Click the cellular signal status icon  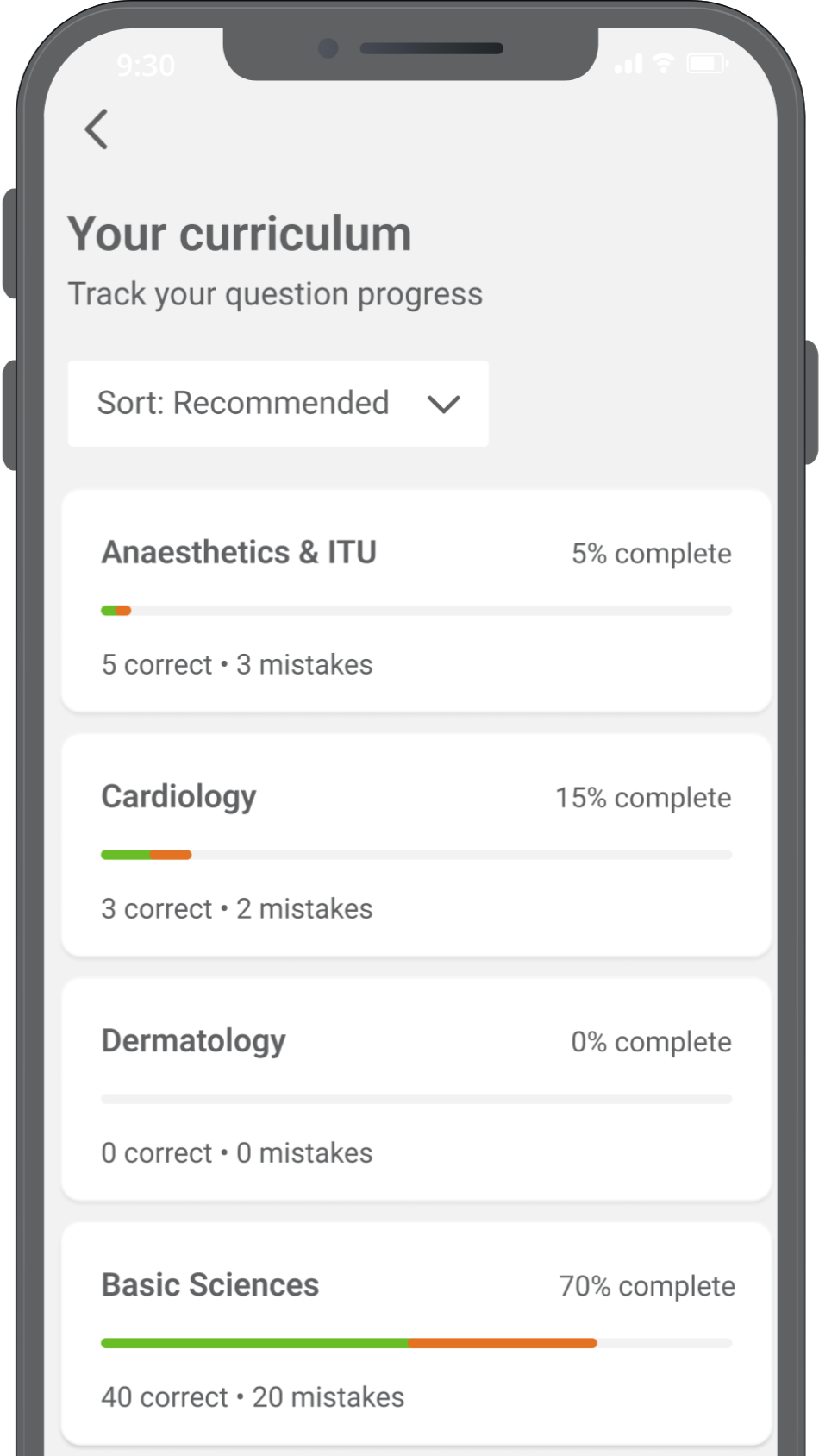628,64
